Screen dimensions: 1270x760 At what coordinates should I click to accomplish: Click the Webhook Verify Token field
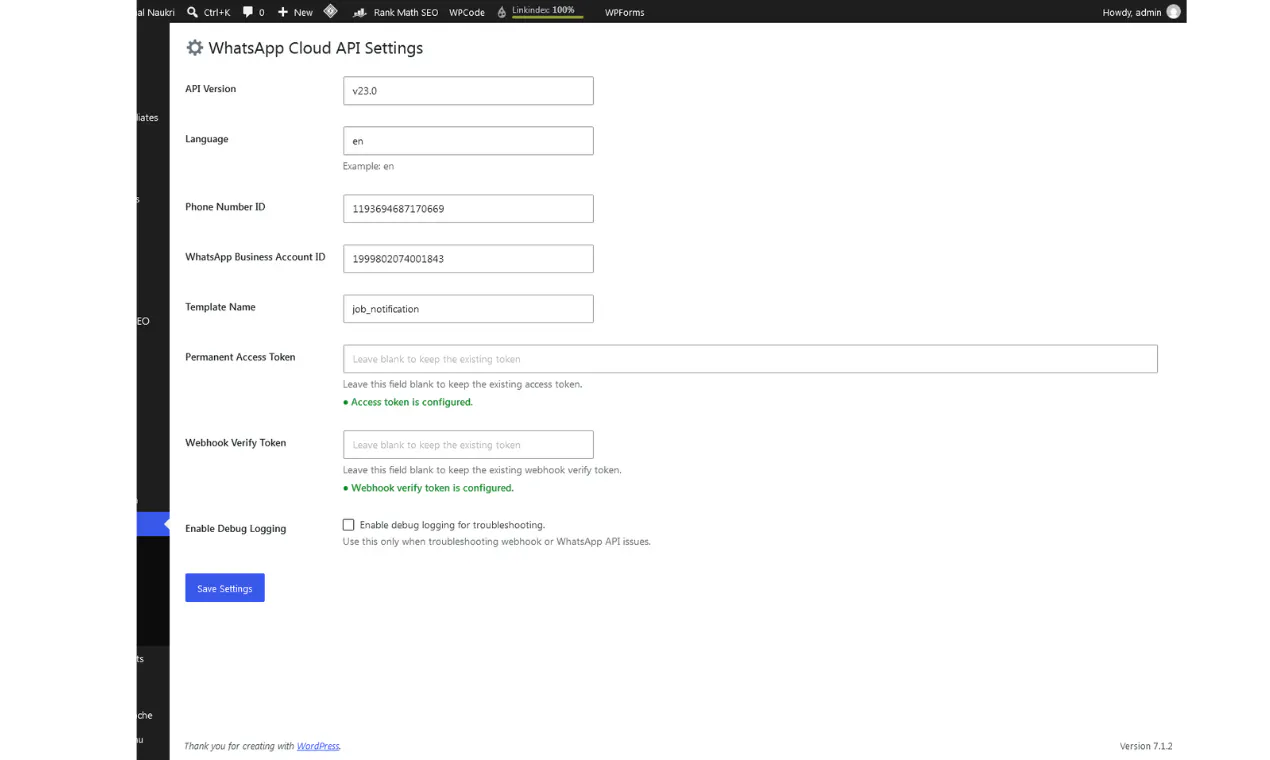tap(468, 445)
